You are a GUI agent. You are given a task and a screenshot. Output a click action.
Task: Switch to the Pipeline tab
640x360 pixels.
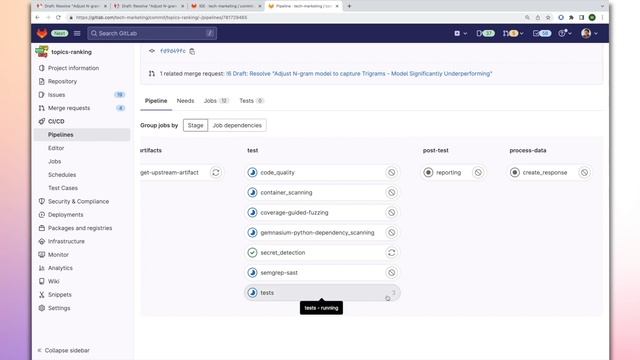pos(156,101)
